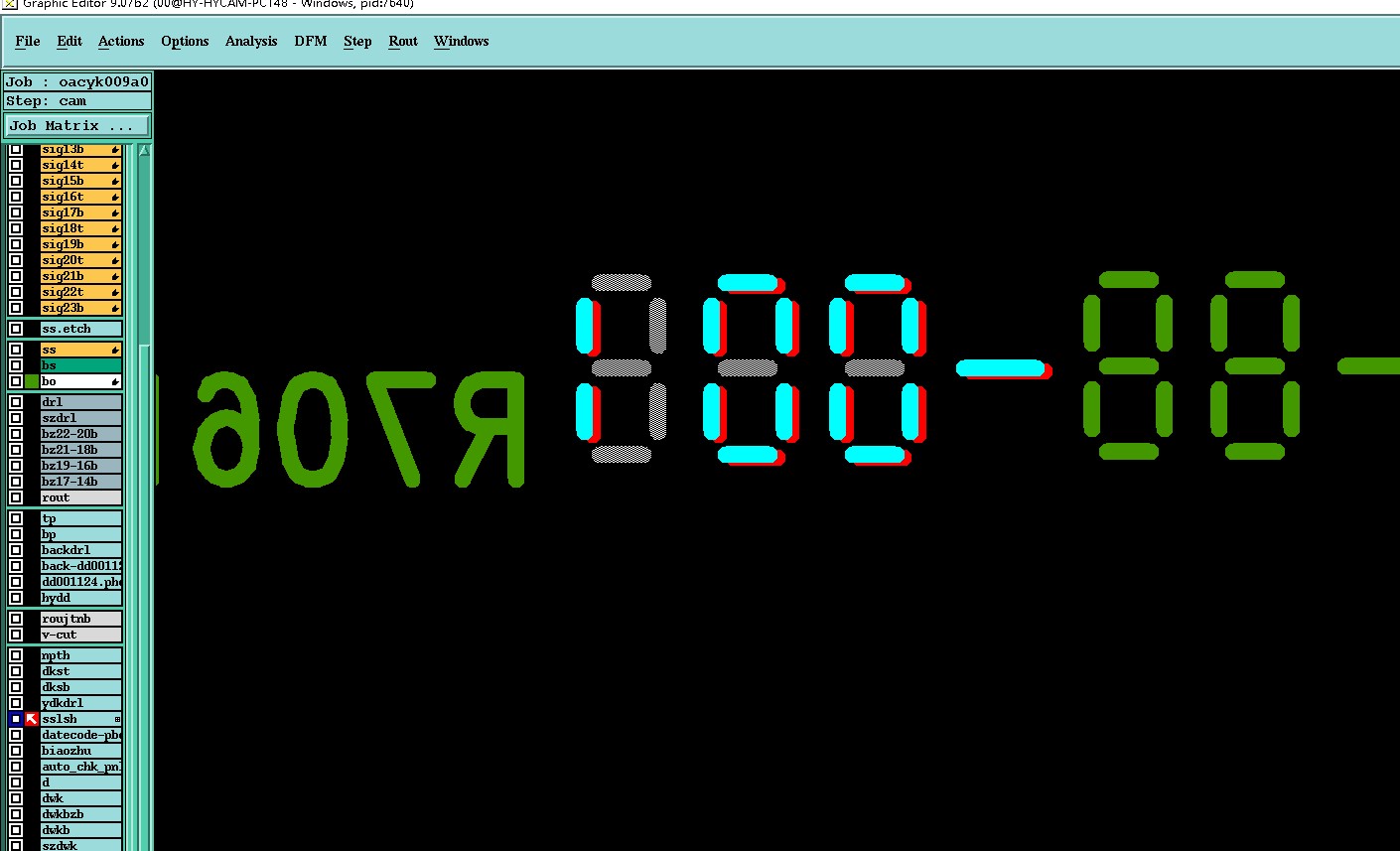Open the Actions menu
The width and height of the screenshot is (1400, 851).
121,41
